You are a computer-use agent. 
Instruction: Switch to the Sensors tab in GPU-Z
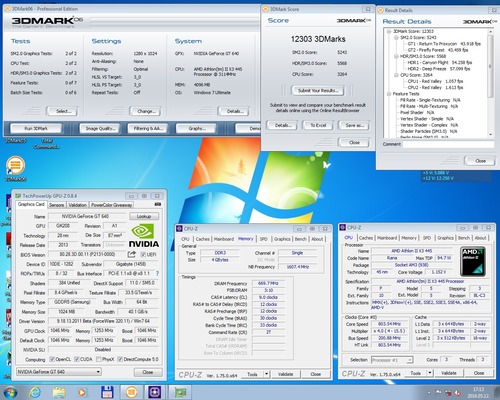coord(56,205)
